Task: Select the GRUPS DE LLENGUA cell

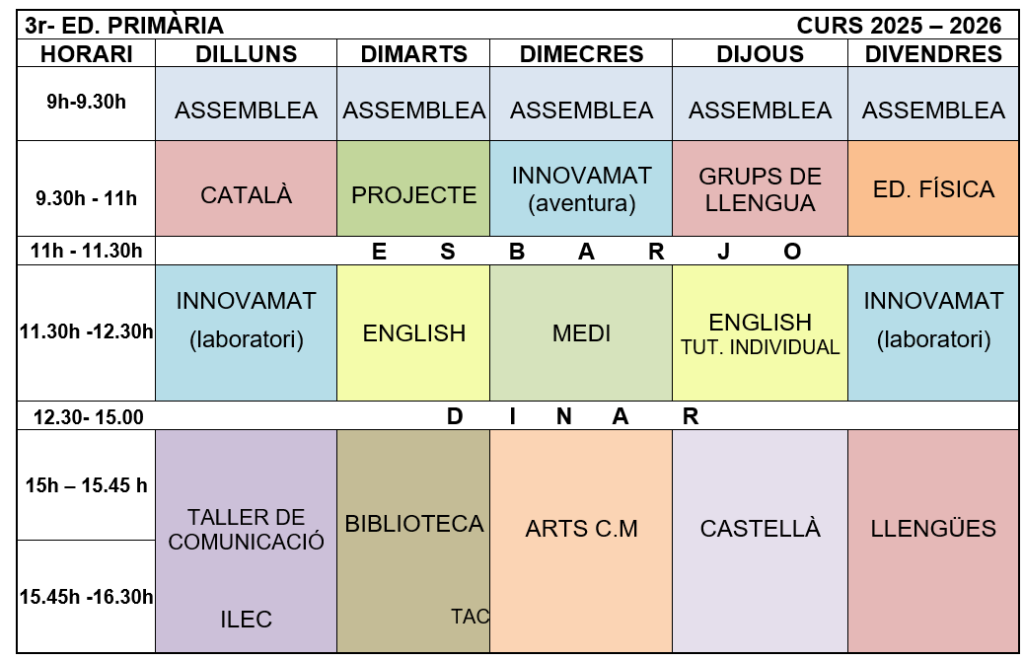Action: click(760, 189)
